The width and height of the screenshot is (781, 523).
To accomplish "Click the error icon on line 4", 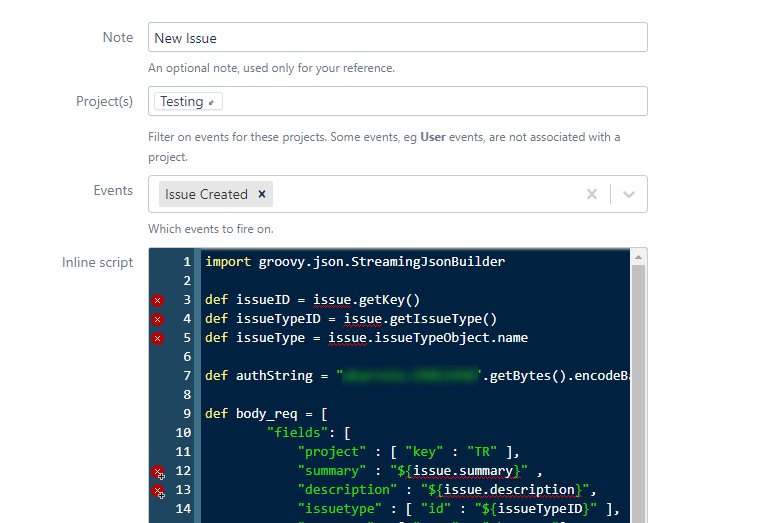I will tap(157, 319).
